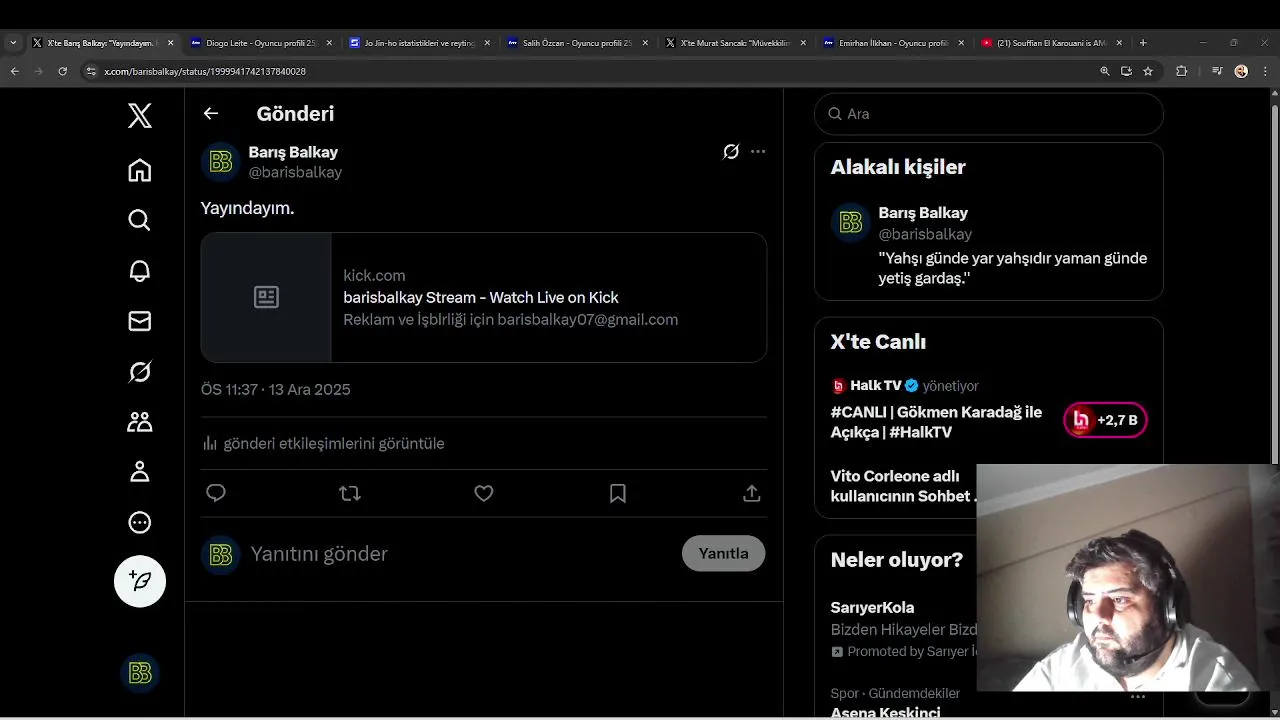Open the Vito Corleone Sohbet space
Screen dimensions: 1280x720
coord(904,486)
